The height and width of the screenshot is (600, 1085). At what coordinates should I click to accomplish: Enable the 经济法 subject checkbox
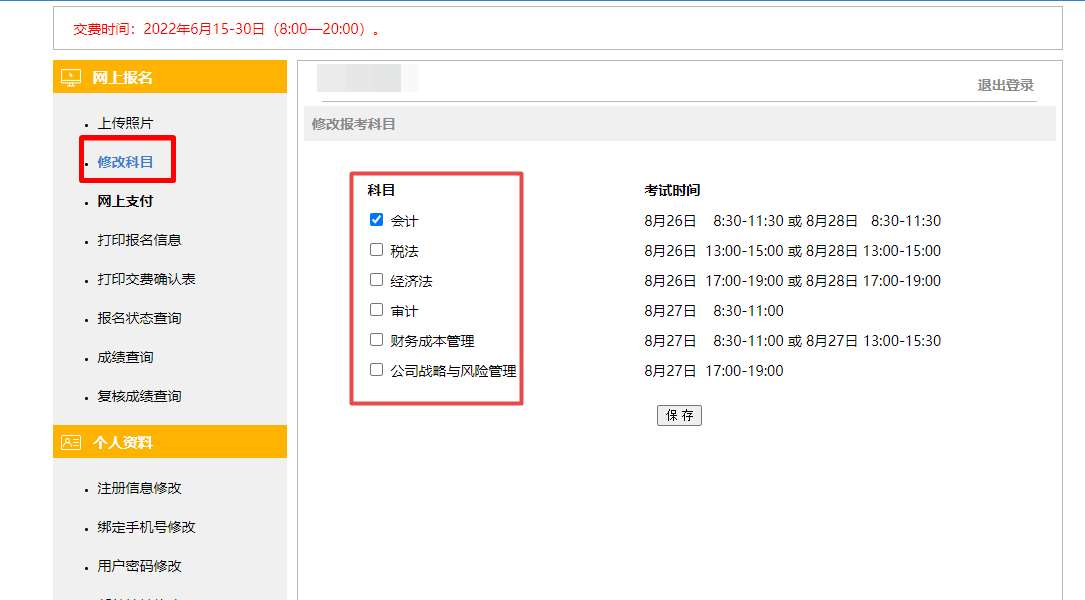[377, 280]
